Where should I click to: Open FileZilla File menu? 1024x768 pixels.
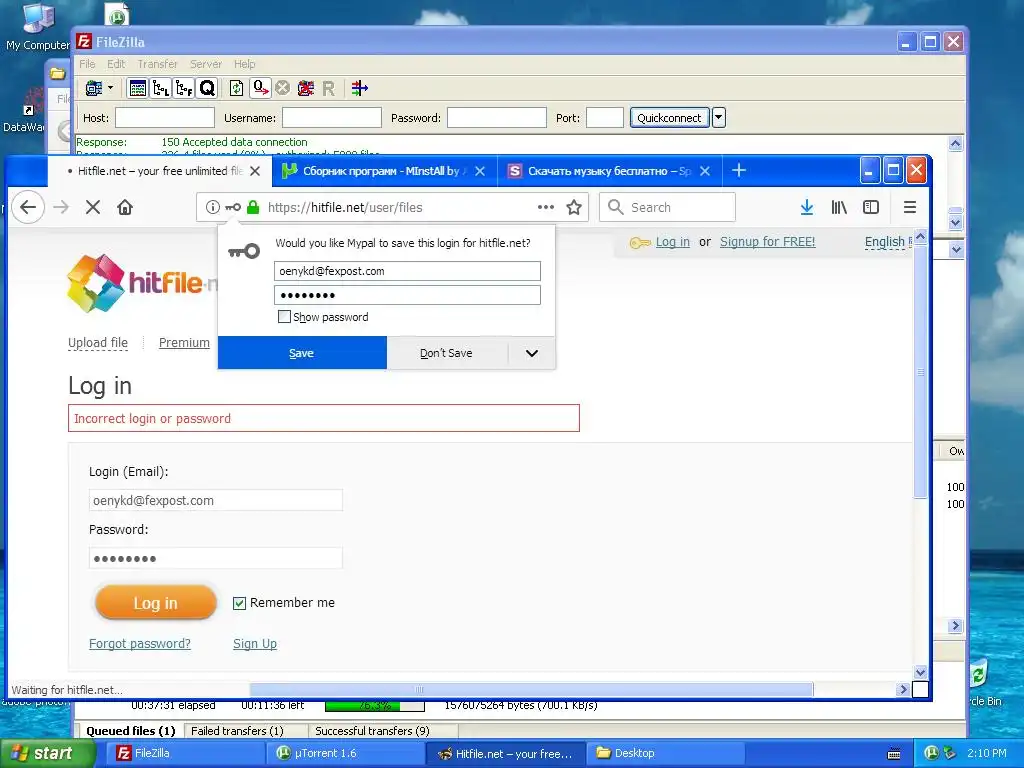pyautogui.click(x=87, y=64)
